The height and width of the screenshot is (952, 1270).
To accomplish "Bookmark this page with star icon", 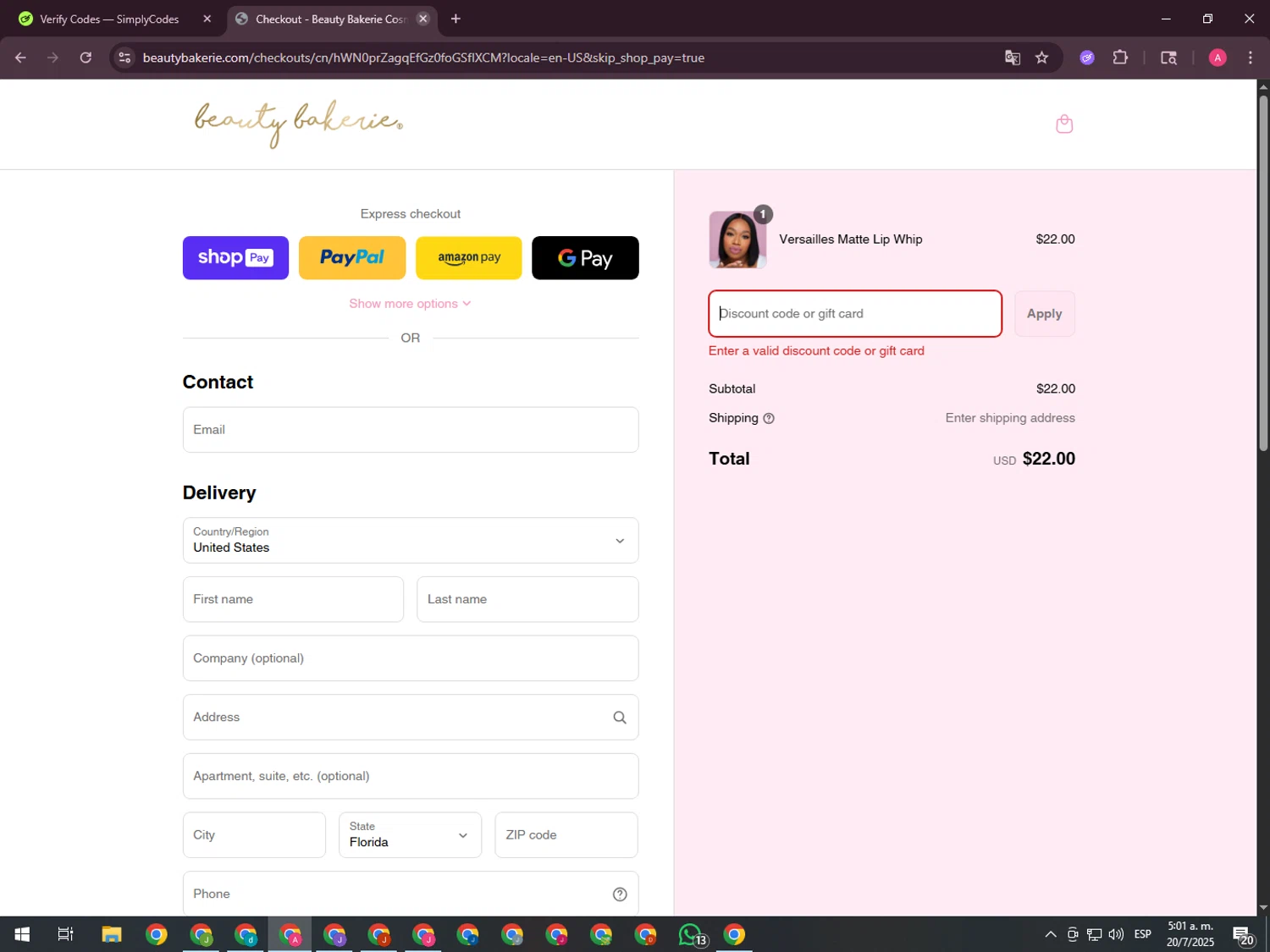I will click(x=1041, y=58).
